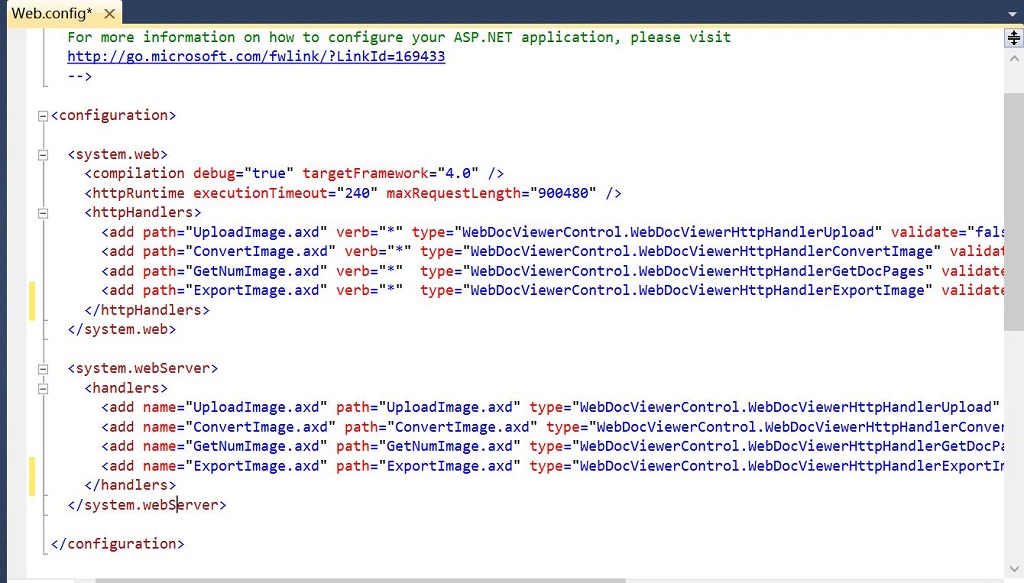This screenshot has width=1024, height=583.
Task: Click the maxRequestLength value "900480"
Action: click(564, 193)
